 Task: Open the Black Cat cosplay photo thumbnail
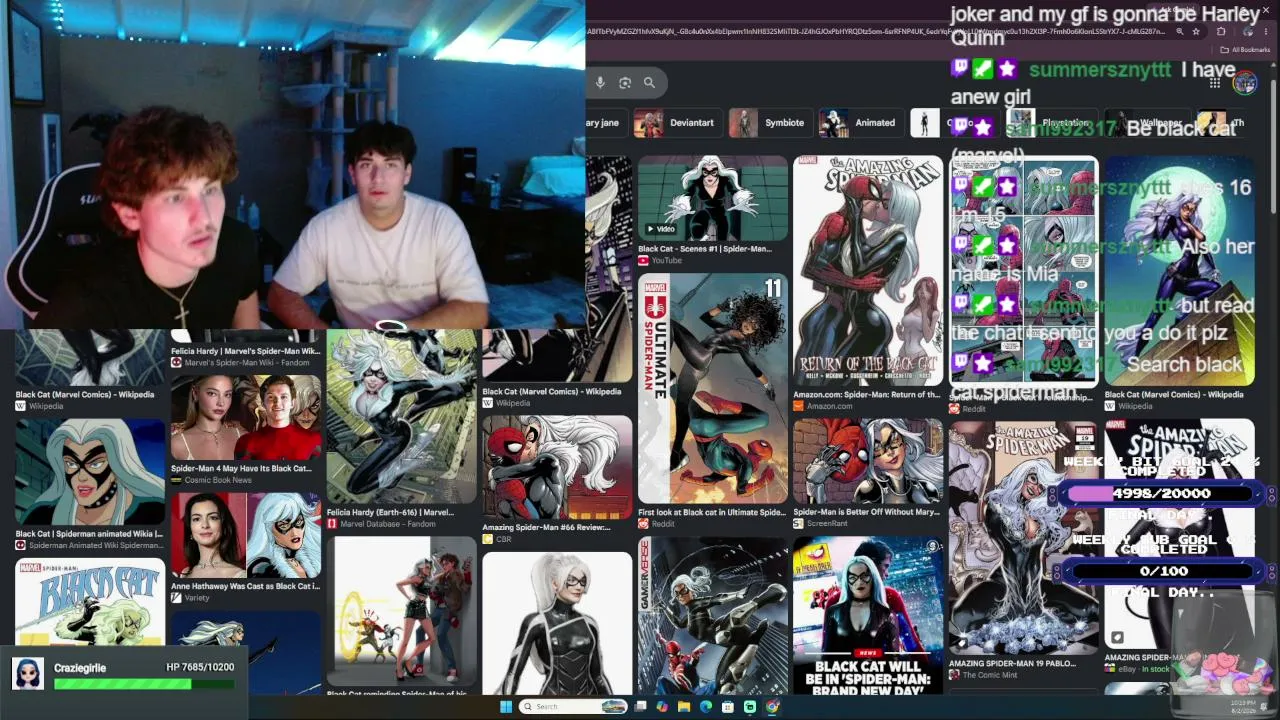click(402, 611)
